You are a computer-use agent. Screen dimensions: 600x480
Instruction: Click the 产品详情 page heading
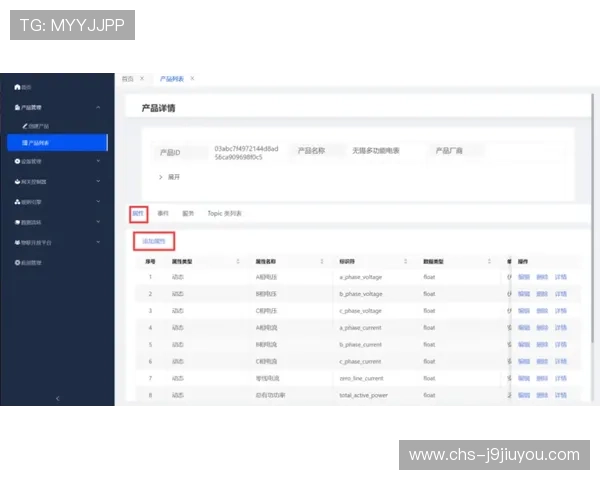click(x=158, y=108)
